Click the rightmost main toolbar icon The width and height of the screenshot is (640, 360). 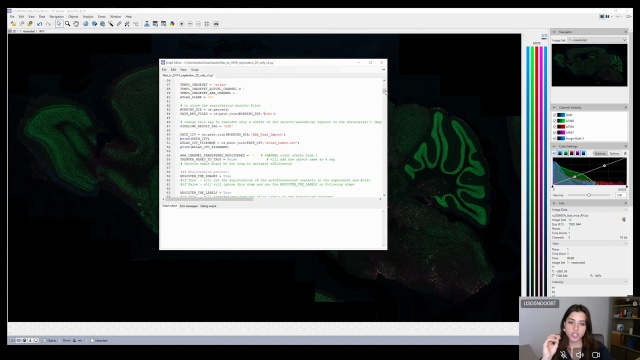point(216,24)
